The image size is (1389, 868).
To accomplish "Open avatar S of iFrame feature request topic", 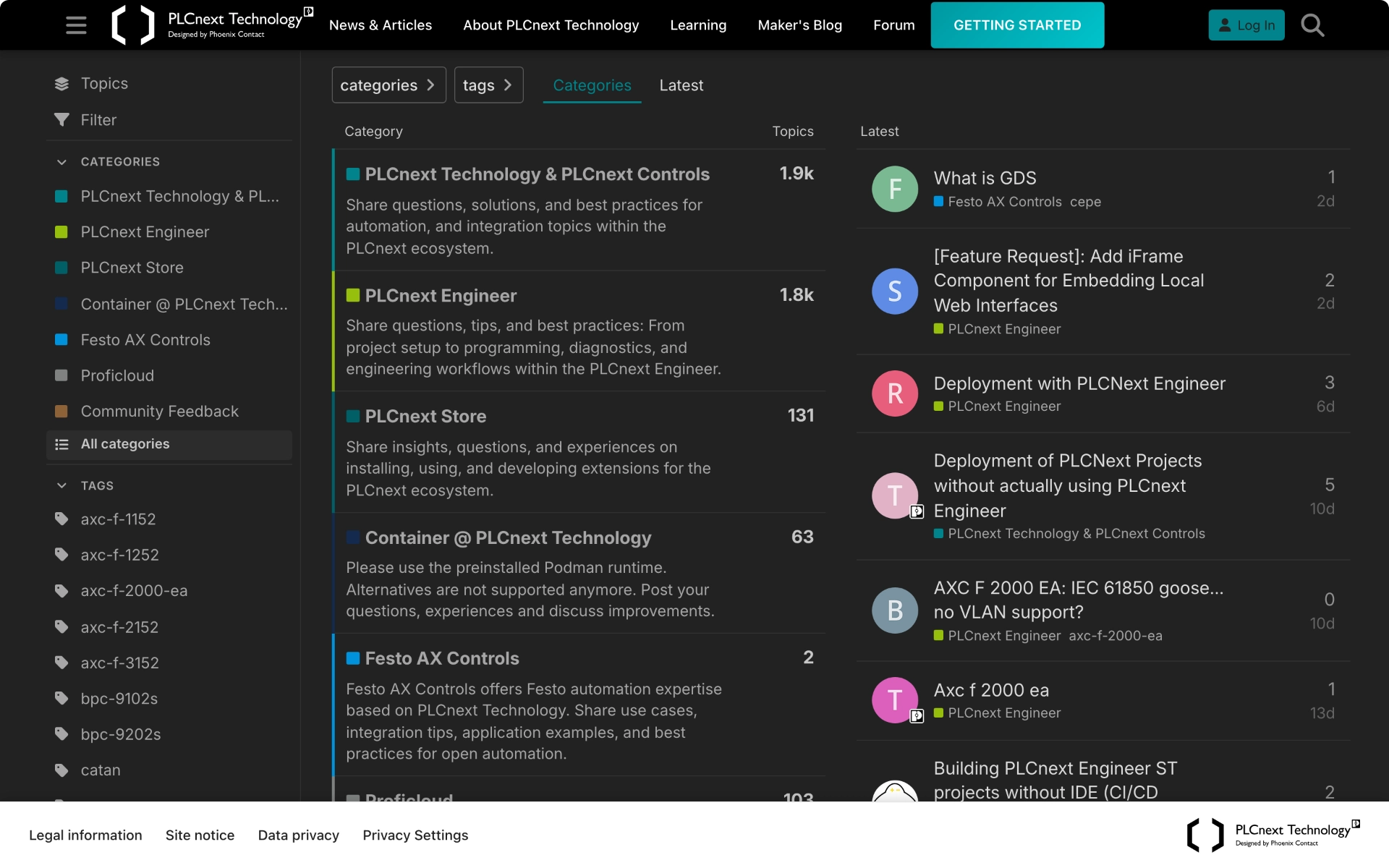I will point(895,292).
